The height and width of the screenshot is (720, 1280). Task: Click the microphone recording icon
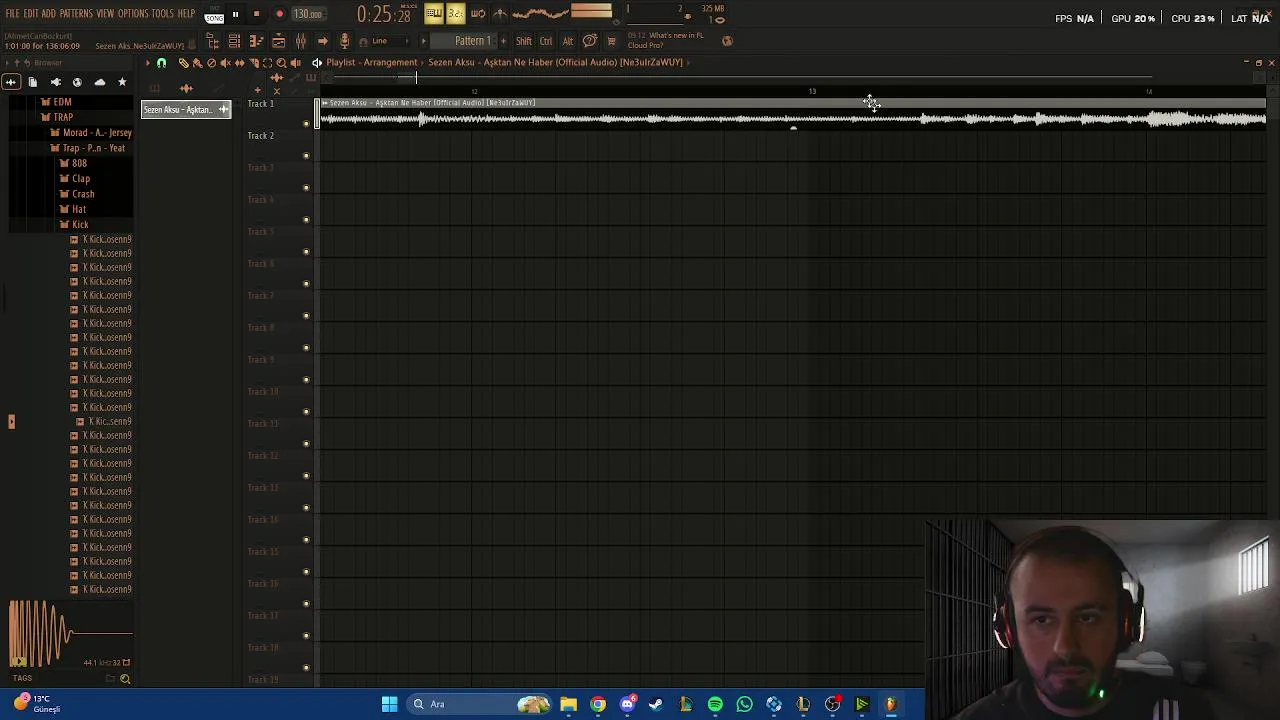[x=344, y=41]
